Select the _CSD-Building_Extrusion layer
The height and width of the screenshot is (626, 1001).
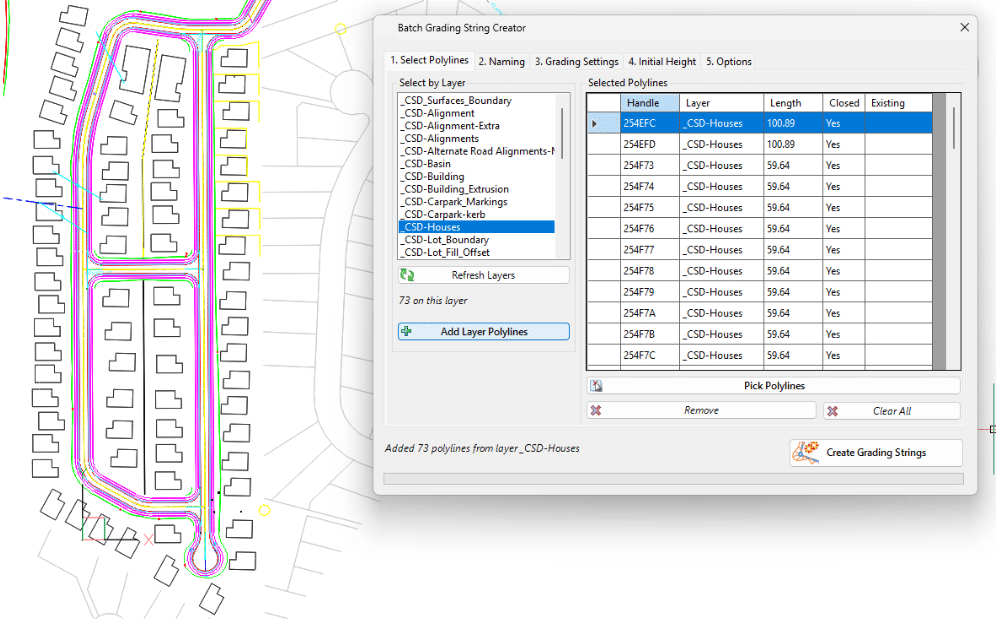pyautogui.click(x=477, y=189)
